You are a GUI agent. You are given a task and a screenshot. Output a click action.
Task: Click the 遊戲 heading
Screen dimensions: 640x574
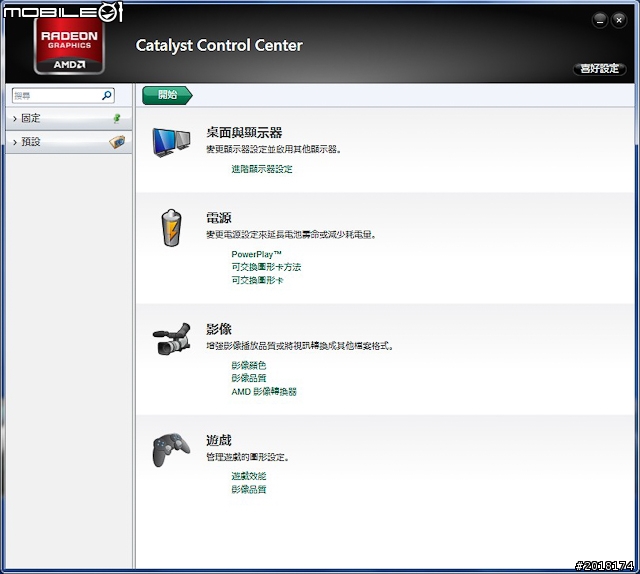pyautogui.click(x=219, y=440)
